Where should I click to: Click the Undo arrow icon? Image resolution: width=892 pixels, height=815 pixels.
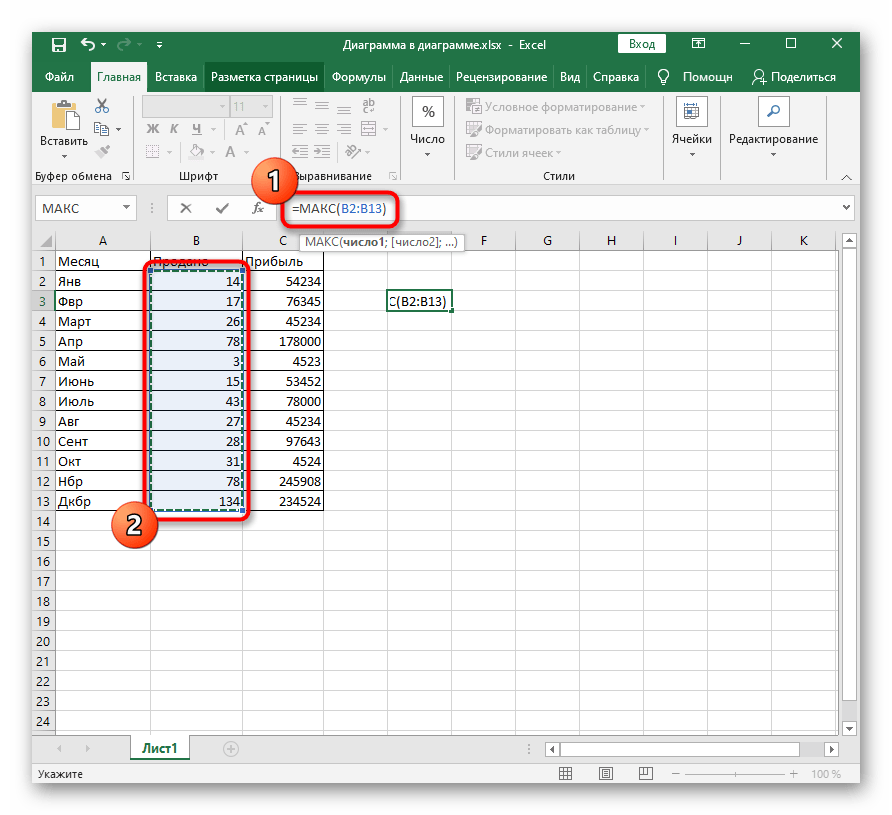click(88, 44)
